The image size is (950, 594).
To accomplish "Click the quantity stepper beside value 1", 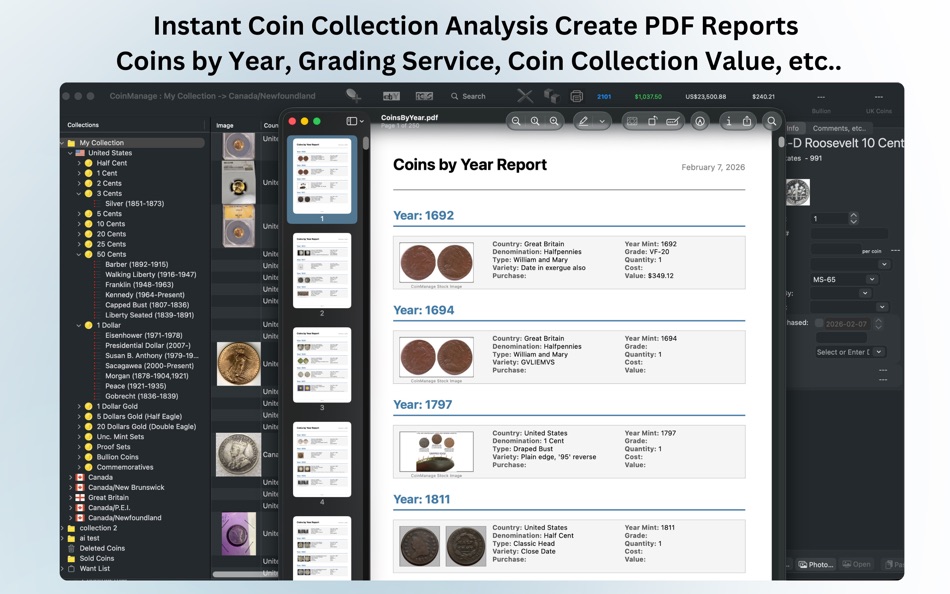I will [854, 218].
